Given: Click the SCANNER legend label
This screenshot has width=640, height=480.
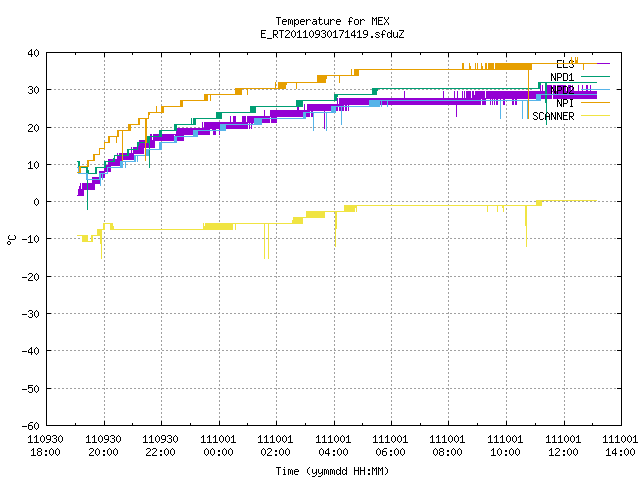Looking at the screenshot, I should point(553,116).
